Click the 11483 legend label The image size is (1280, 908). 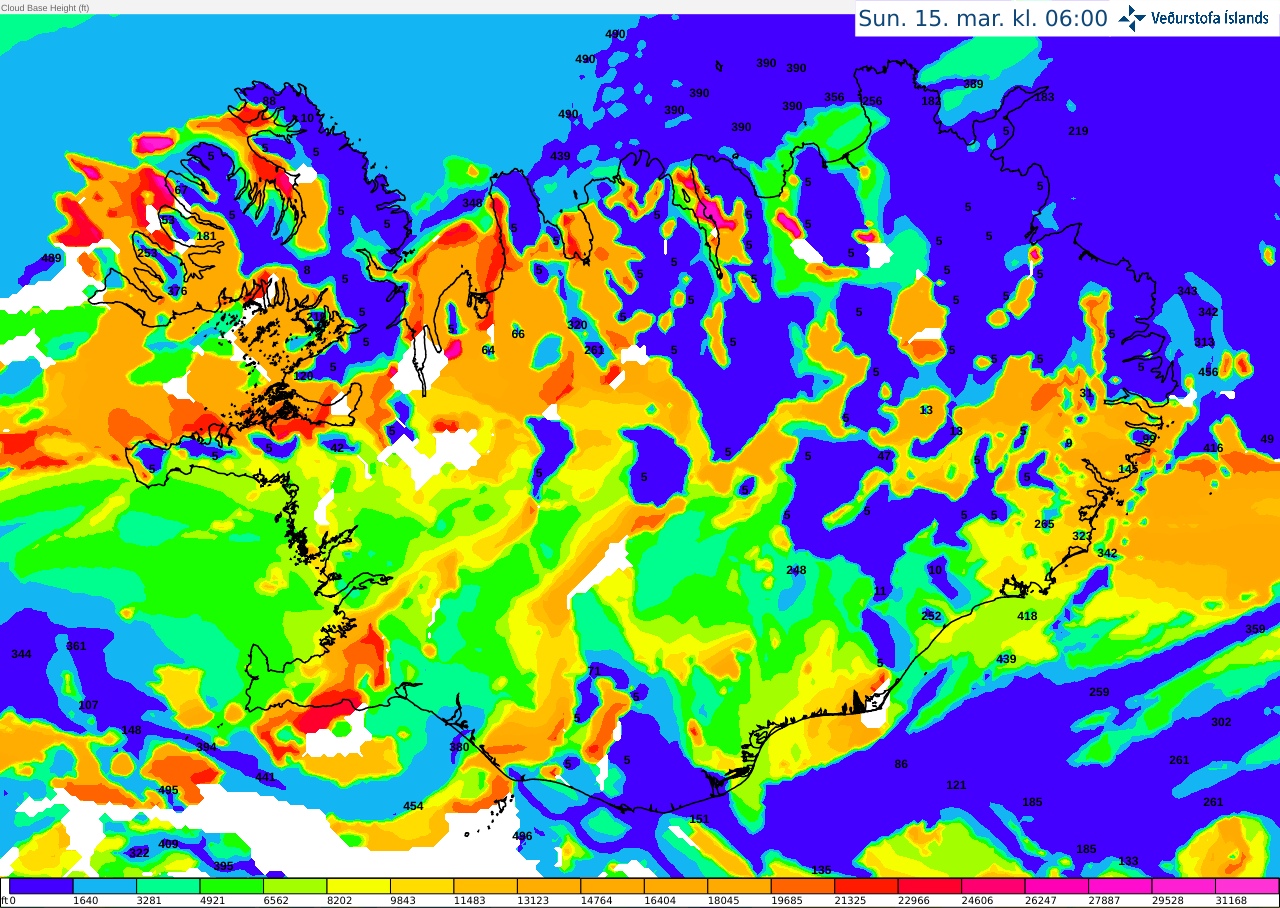coord(469,901)
